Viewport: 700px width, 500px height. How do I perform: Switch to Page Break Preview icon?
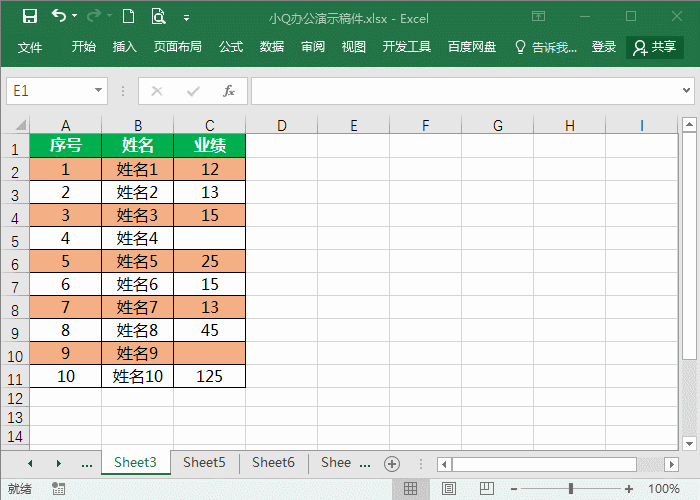point(487,488)
